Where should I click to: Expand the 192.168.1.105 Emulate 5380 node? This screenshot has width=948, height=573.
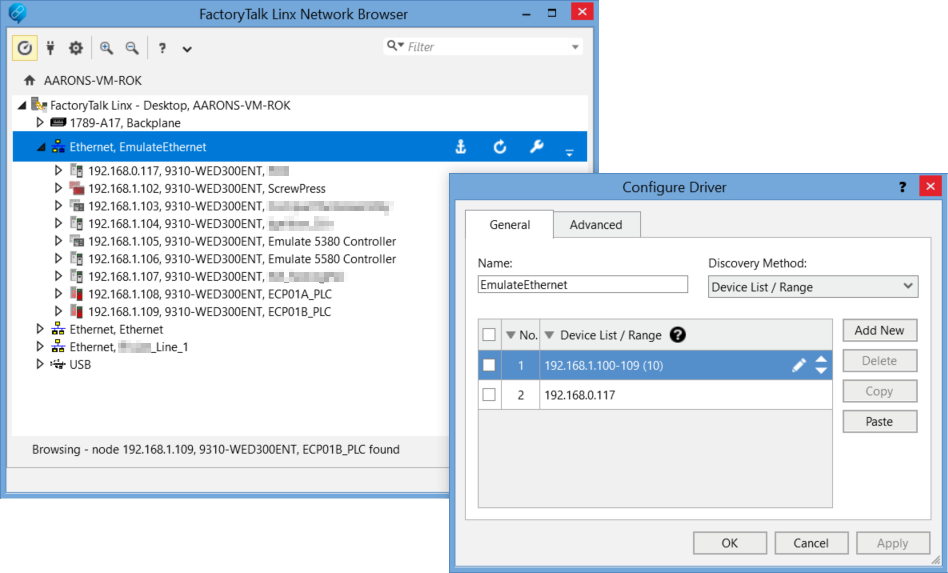pyautogui.click(x=58, y=241)
